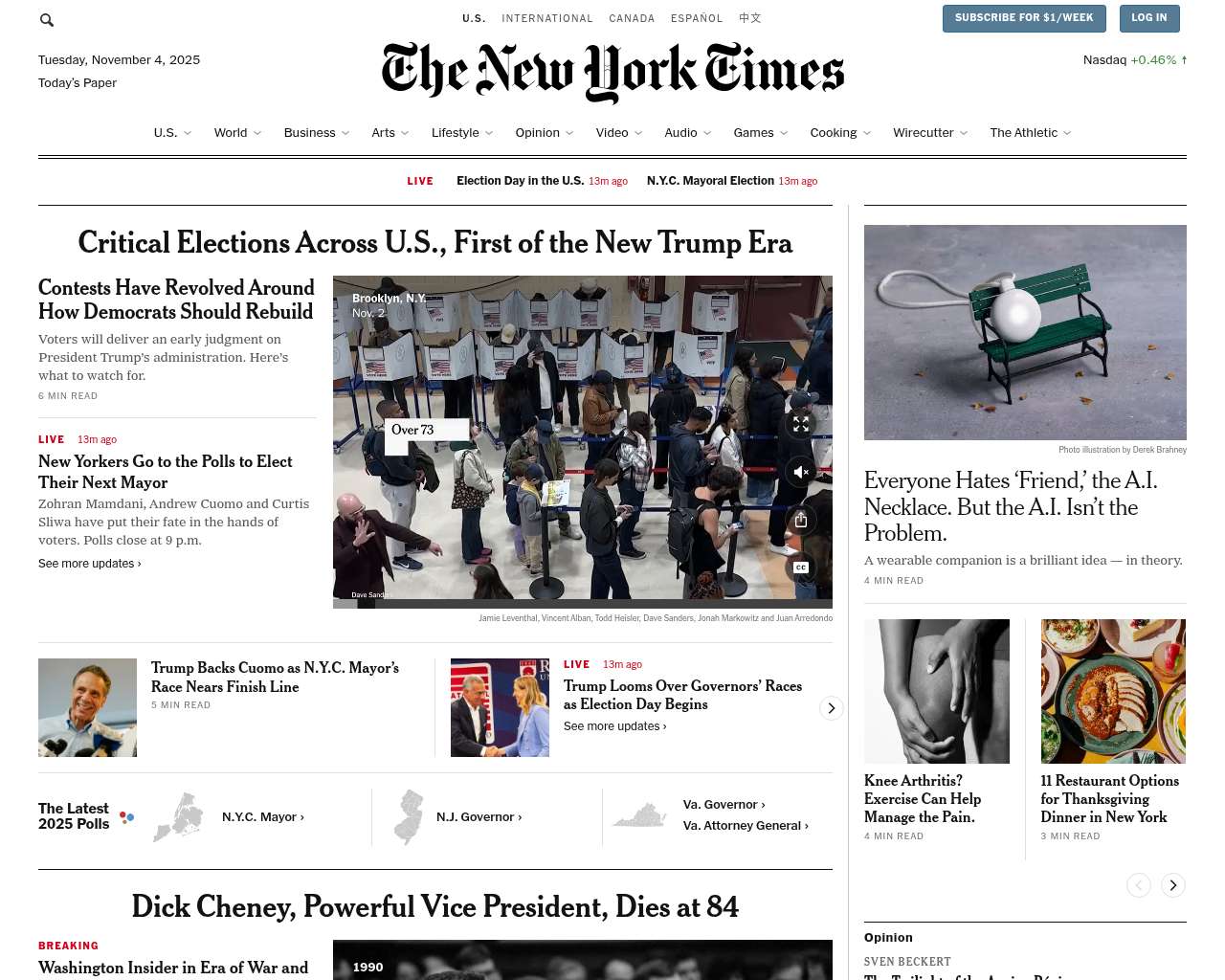Open the New Jersey map icon poll
The width and height of the screenshot is (1225, 980).
tap(410, 817)
